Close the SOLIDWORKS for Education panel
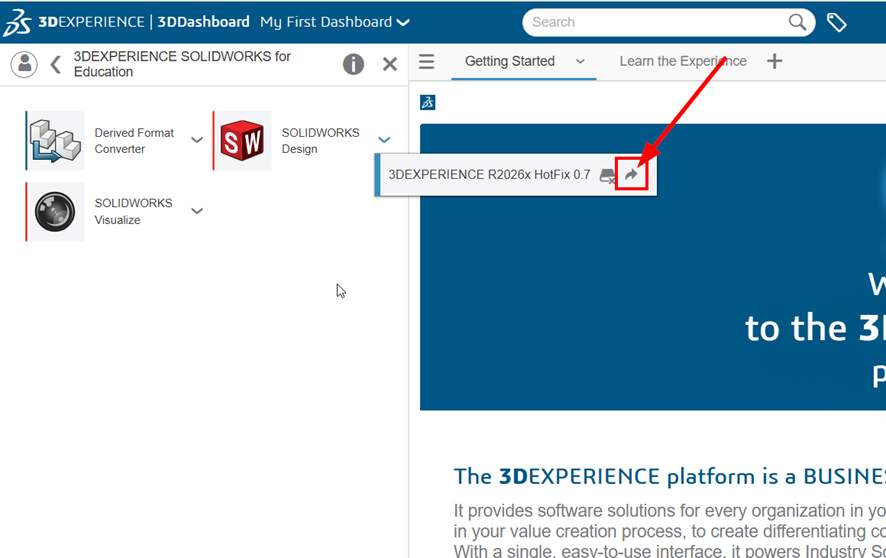The height and width of the screenshot is (558, 886). (x=390, y=64)
